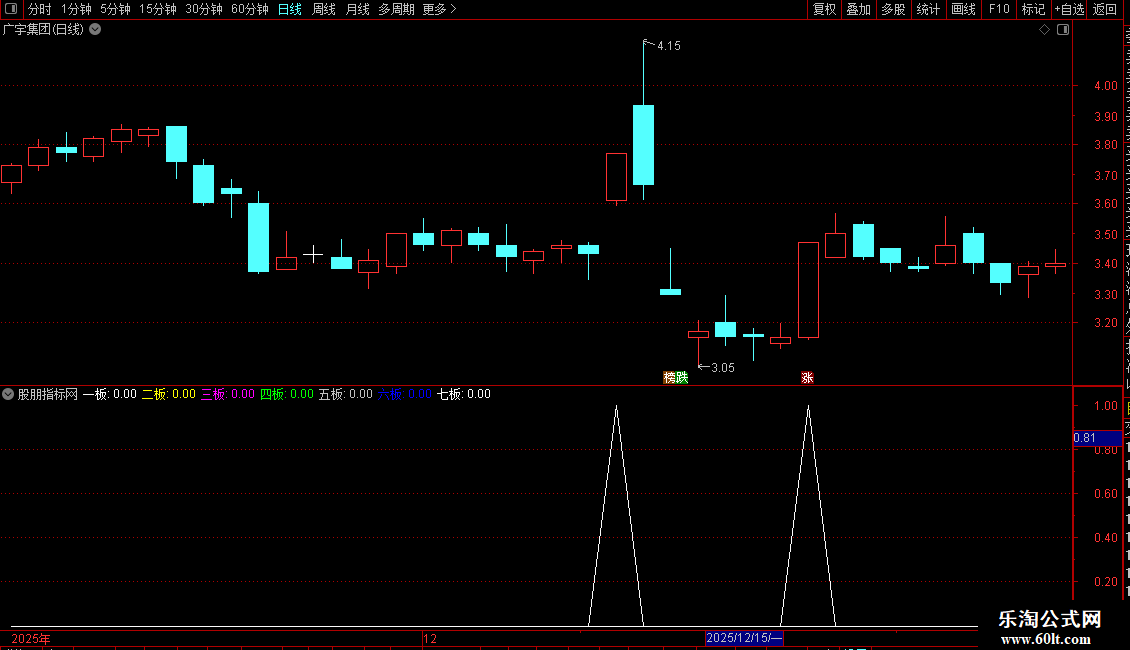Expand the 更多 periods menu
Screen dimensions: 1130x650
click(x=439, y=9)
